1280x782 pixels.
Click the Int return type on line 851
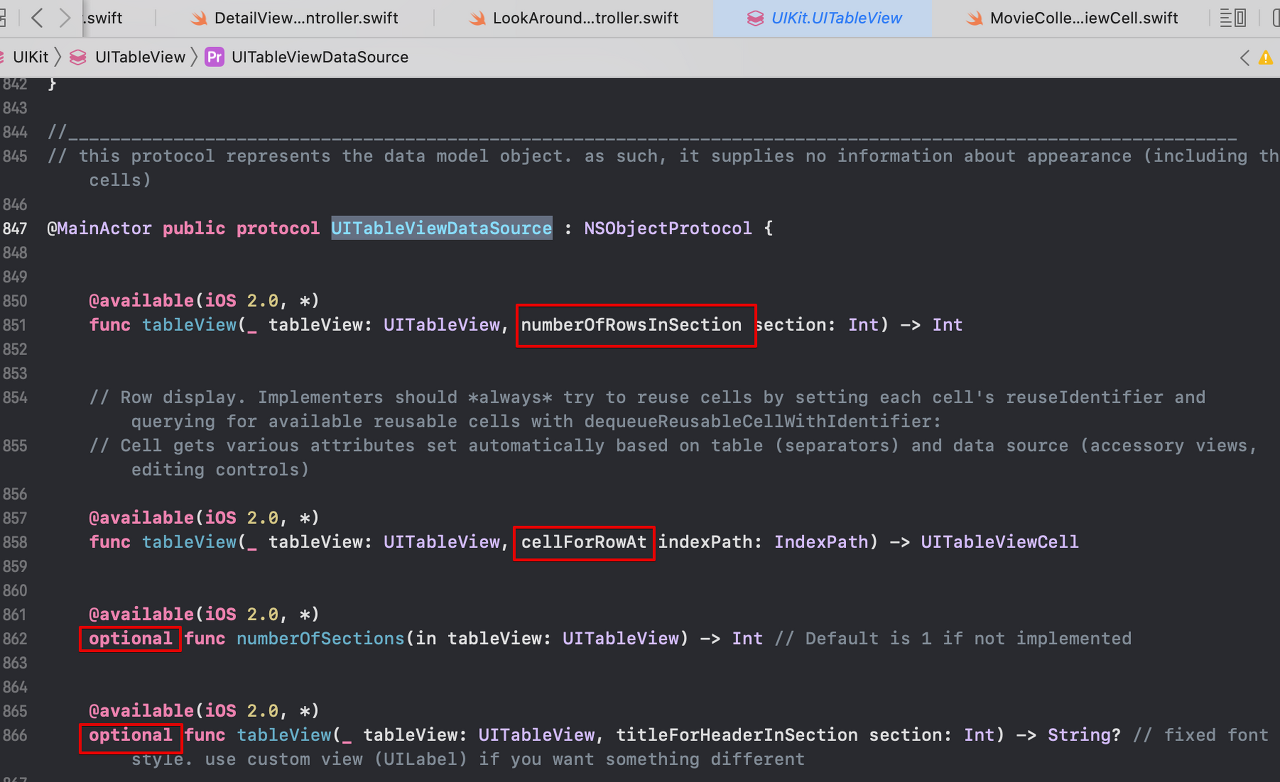(x=947, y=325)
